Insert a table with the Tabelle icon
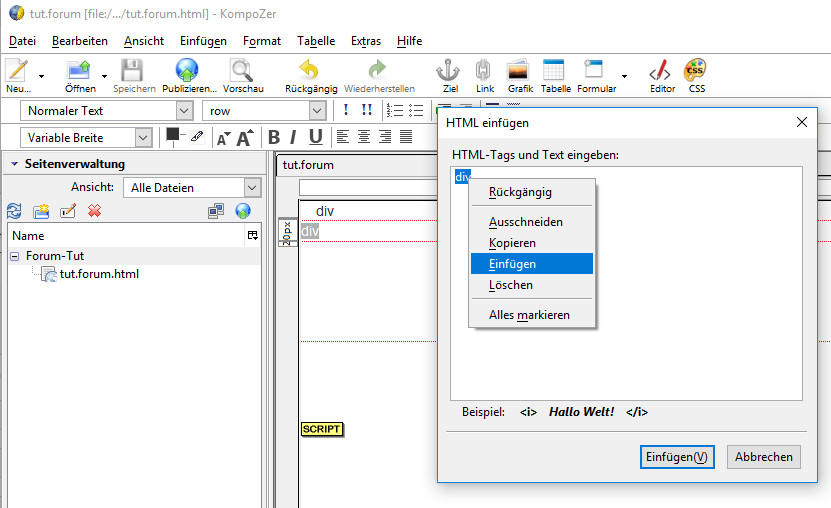831x508 pixels. tap(555, 71)
